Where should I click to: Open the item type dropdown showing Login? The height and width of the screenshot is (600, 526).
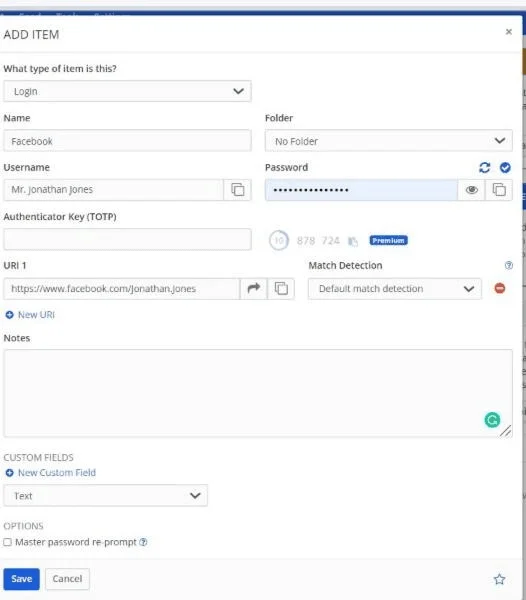coord(127,91)
